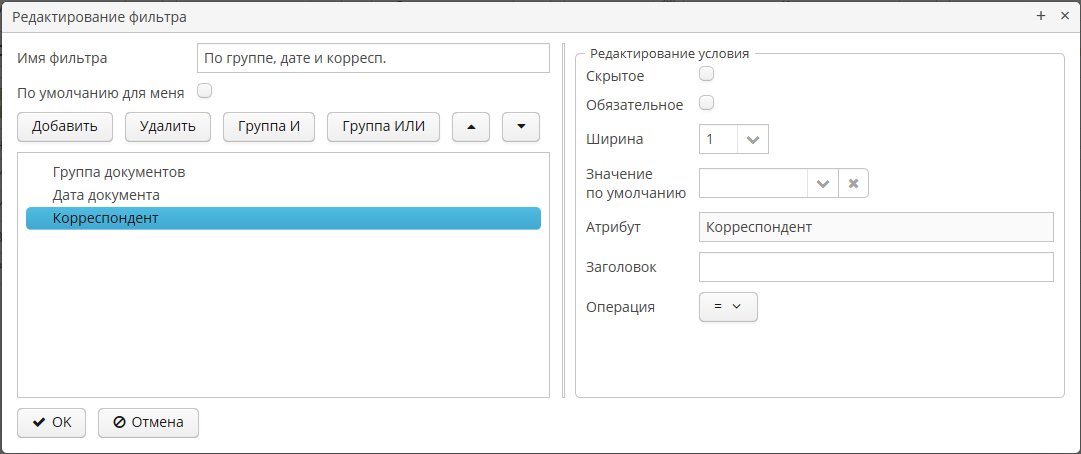The width and height of the screenshot is (1081, 454).
Task: Click the move up arrow button
Action: pos(471,127)
